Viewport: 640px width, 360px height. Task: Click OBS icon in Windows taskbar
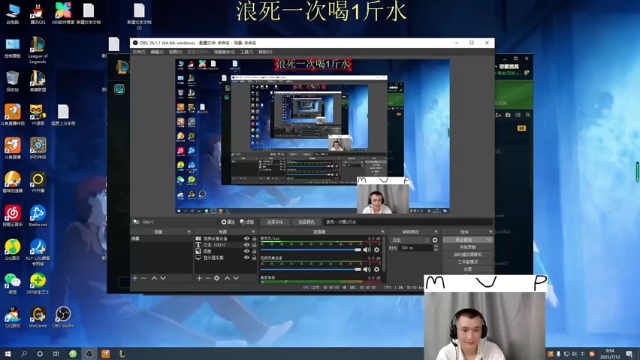tap(89, 353)
